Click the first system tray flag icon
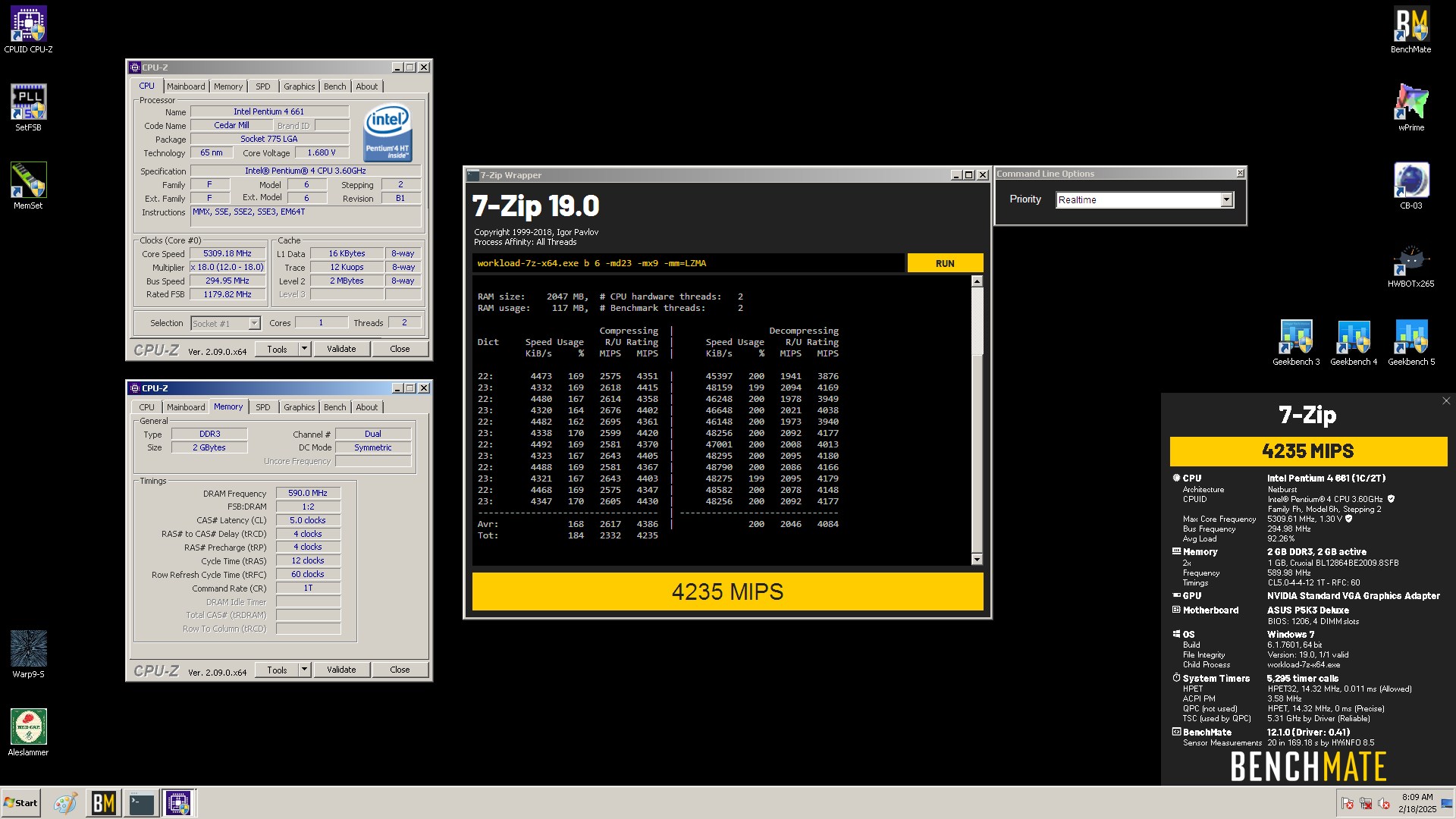This screenshot has width=1456, height=819. (1348, 804)
